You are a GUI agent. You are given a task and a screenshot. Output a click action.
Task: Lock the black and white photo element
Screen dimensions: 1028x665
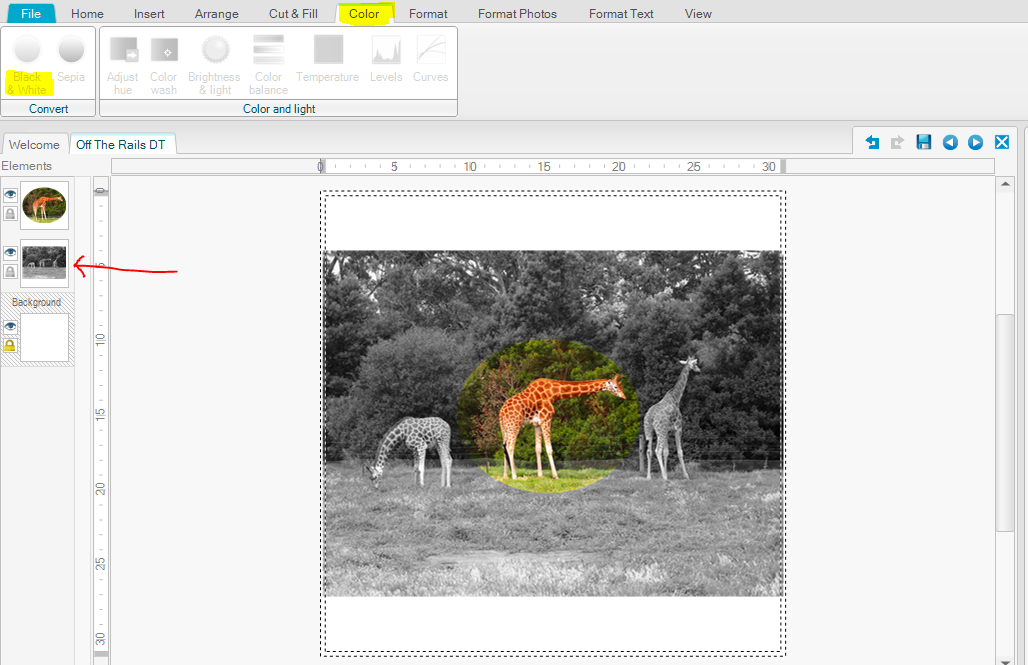tap(10, 272)
